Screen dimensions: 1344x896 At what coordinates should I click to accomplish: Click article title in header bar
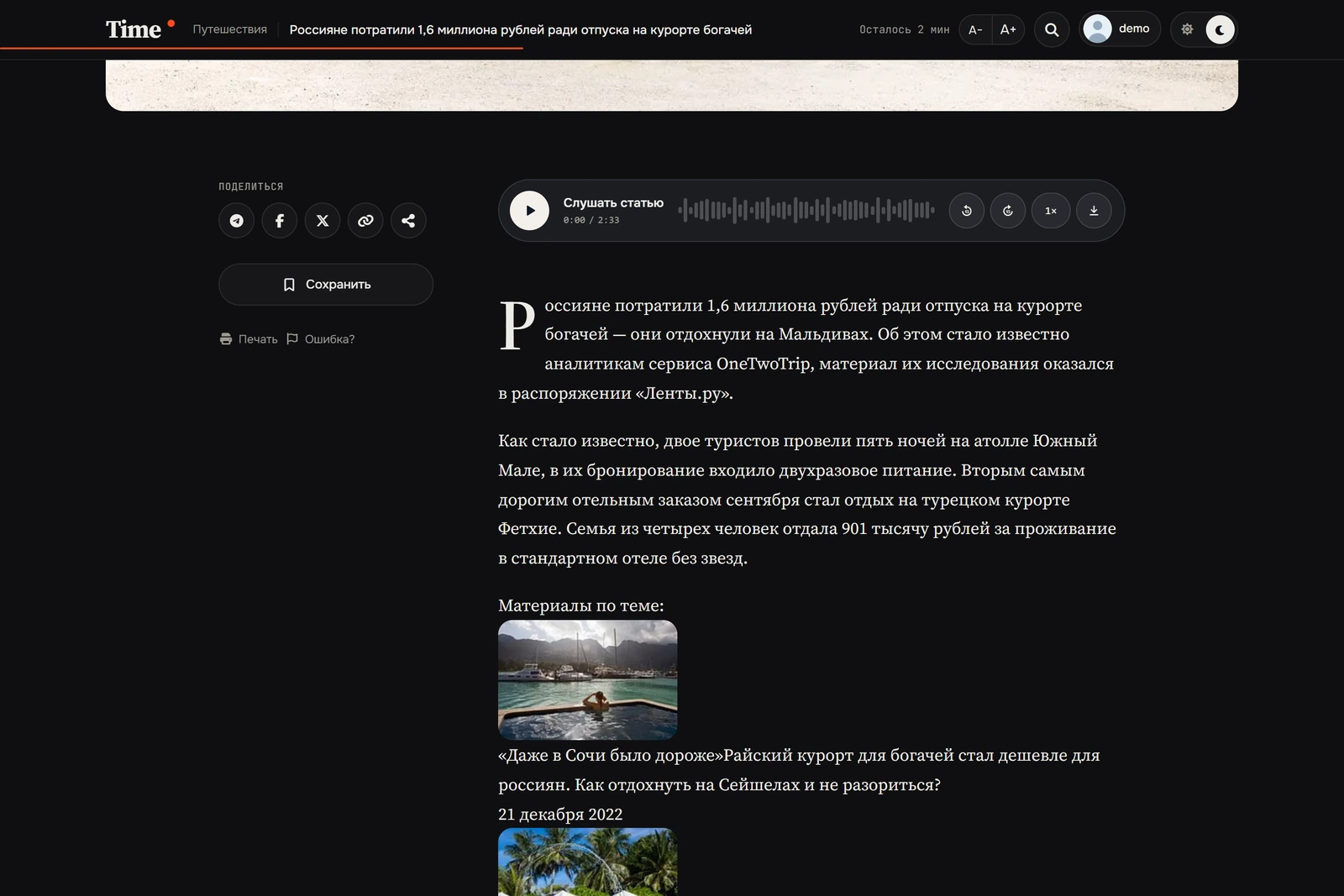click(x=521, y=29)
